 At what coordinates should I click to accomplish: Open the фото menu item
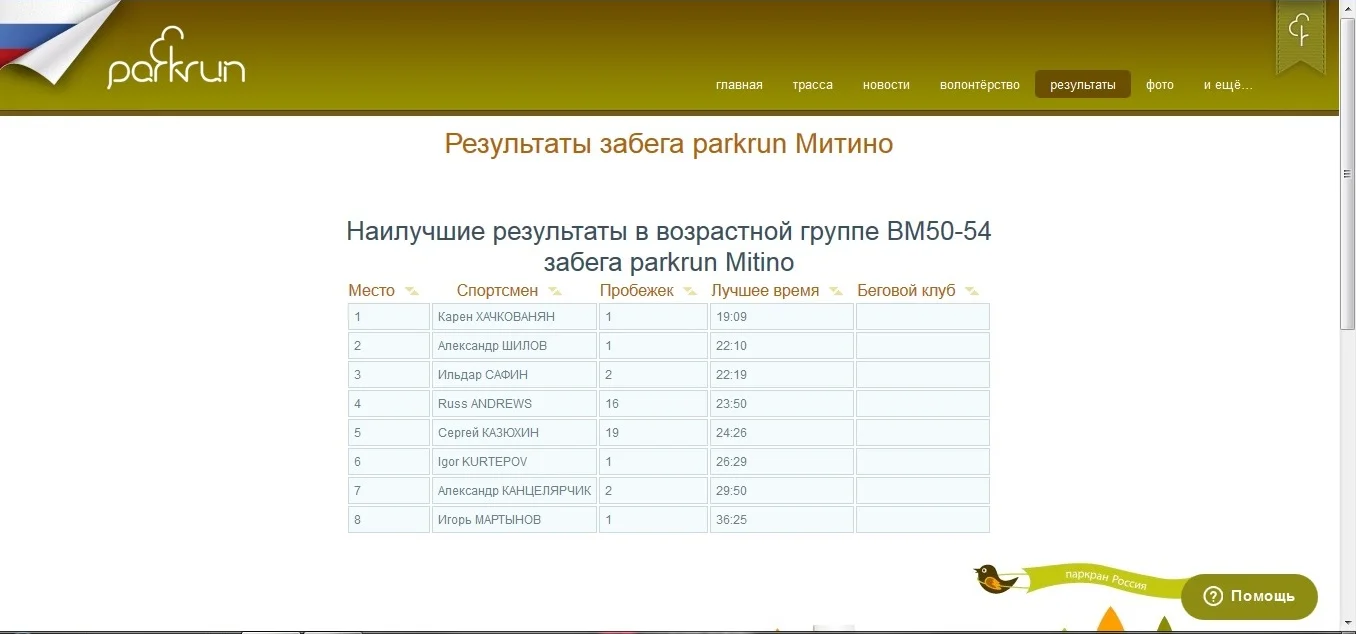pyautogui.click(x=1160, y=85)
